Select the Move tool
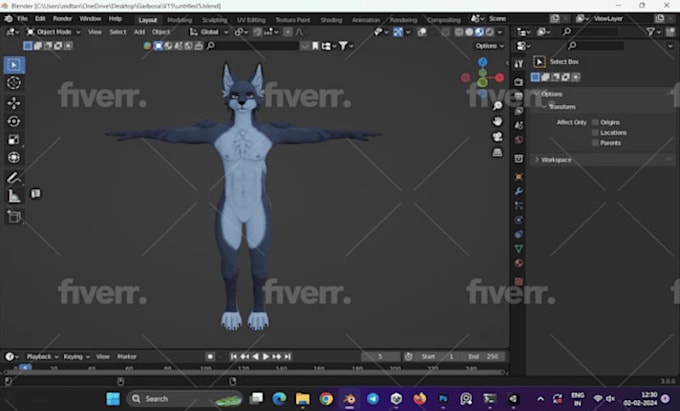Viewport: 680px width, 411px height. (x=14, y=103)
